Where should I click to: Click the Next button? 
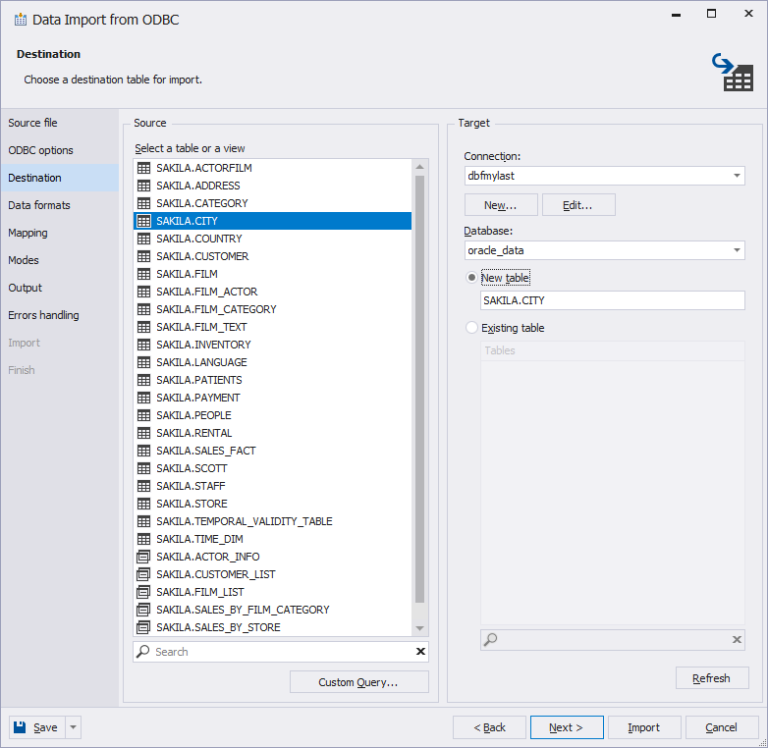click(x=567, y=727)
